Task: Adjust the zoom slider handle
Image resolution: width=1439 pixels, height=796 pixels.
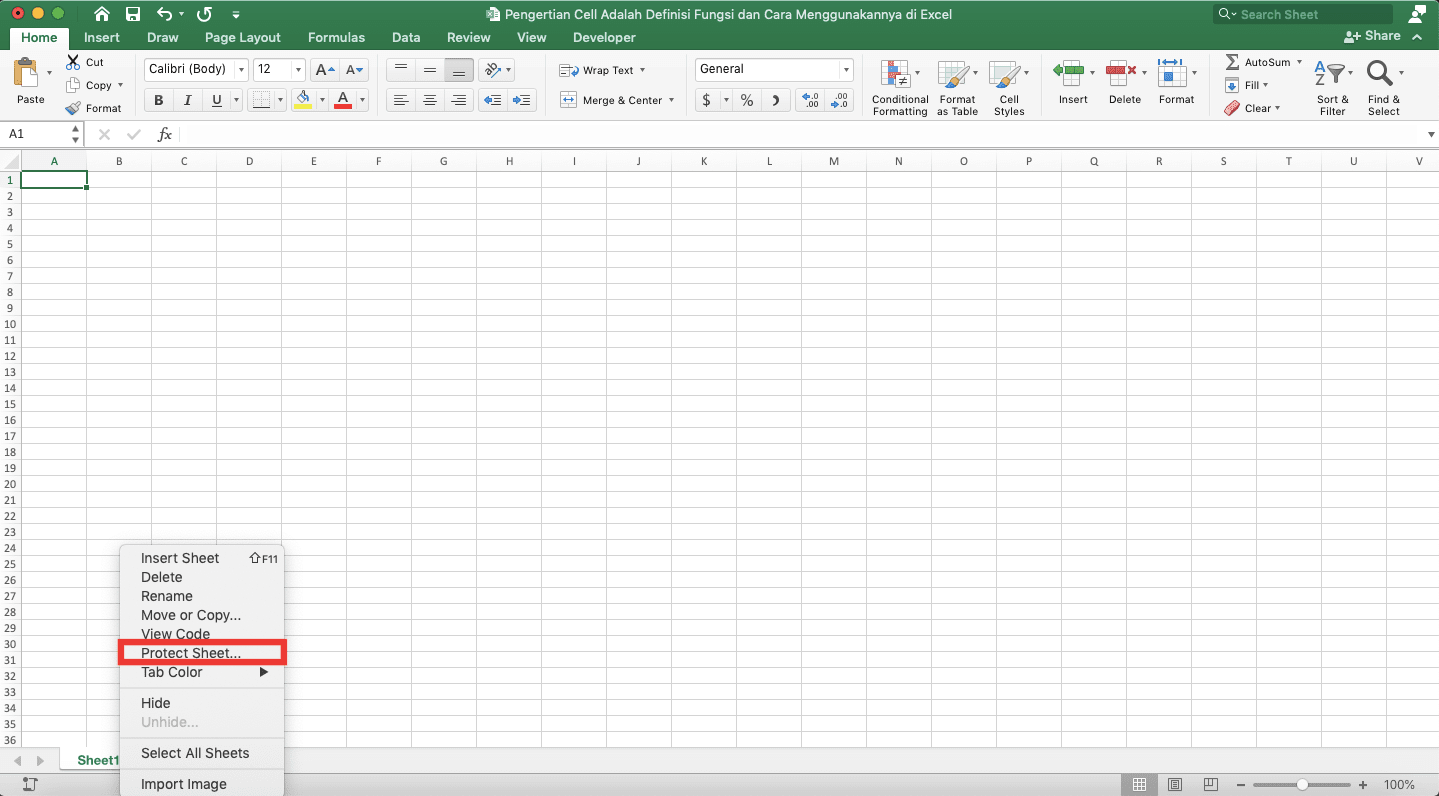Action: 1302,785
